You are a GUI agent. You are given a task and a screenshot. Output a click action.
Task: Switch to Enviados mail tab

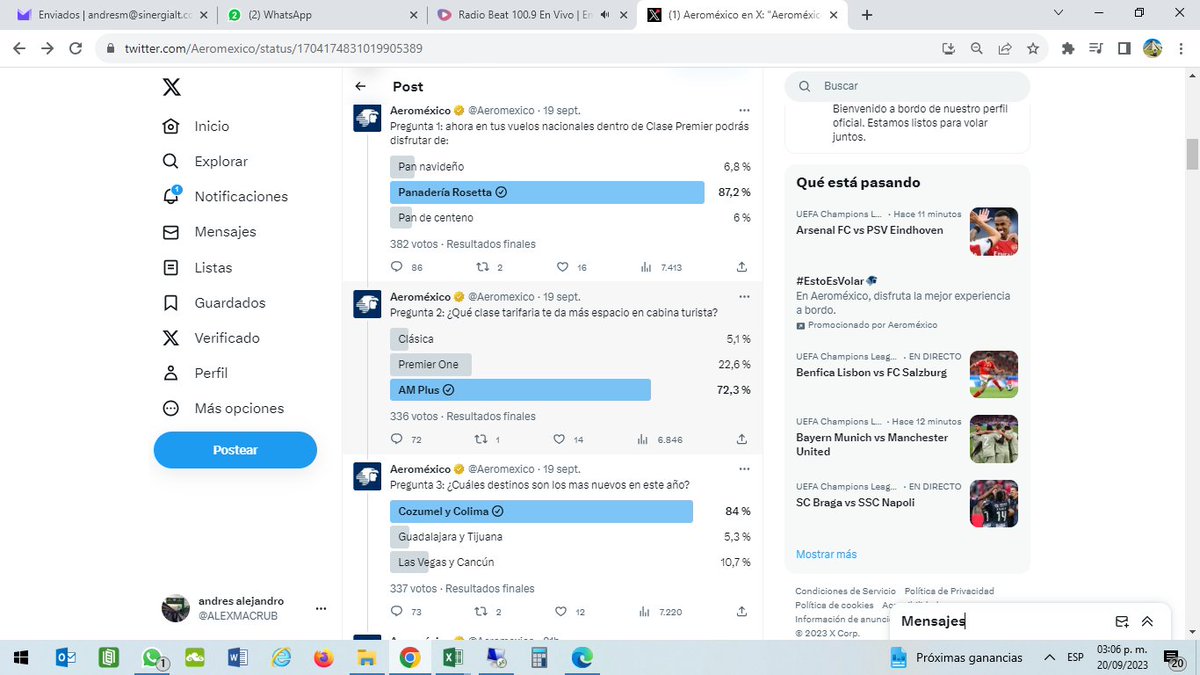[x=110, y=15]
